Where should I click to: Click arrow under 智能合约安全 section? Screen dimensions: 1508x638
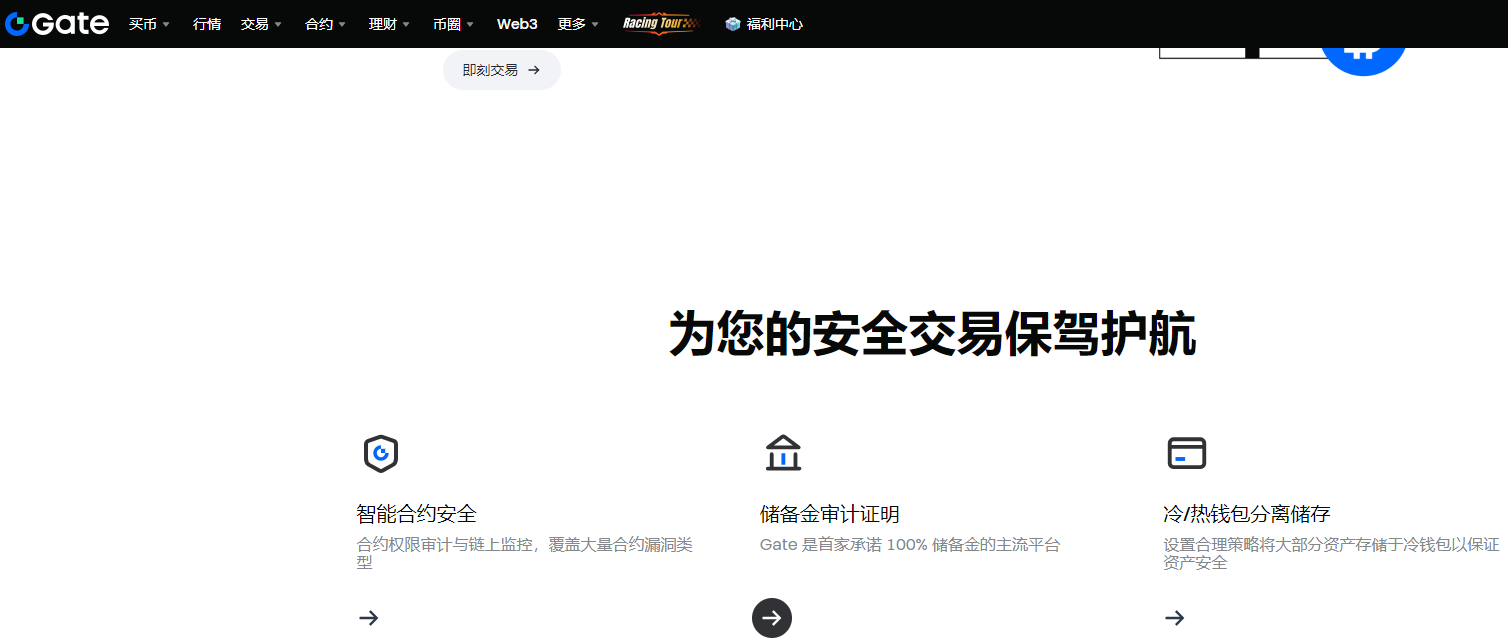369,618
